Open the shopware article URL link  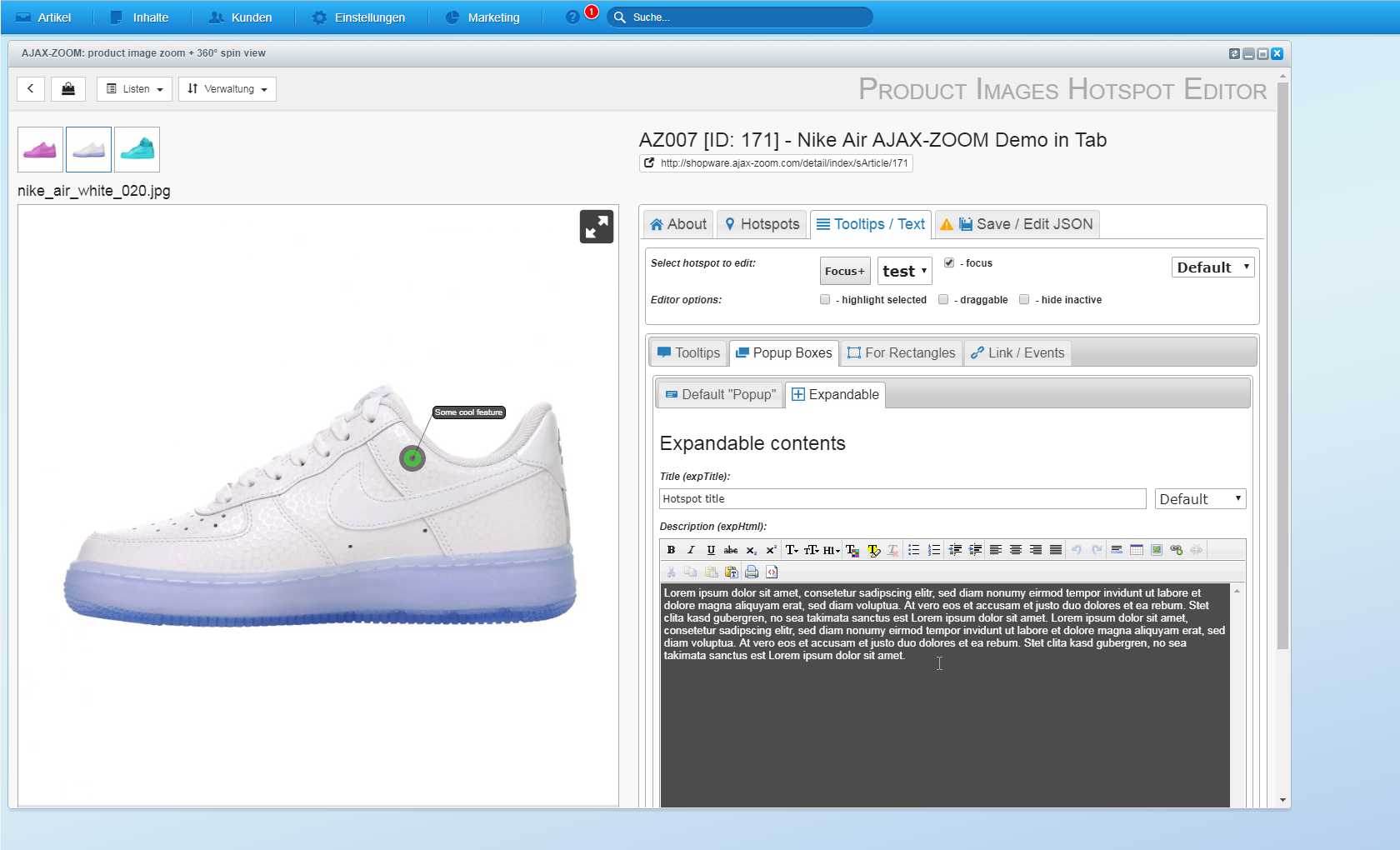click(776, 163)
